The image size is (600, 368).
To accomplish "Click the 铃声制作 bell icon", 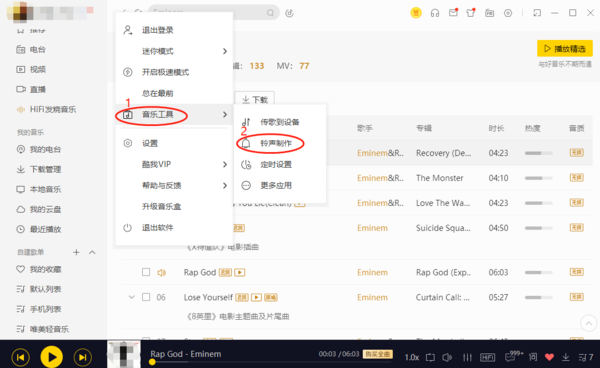I will coord(246,143).
